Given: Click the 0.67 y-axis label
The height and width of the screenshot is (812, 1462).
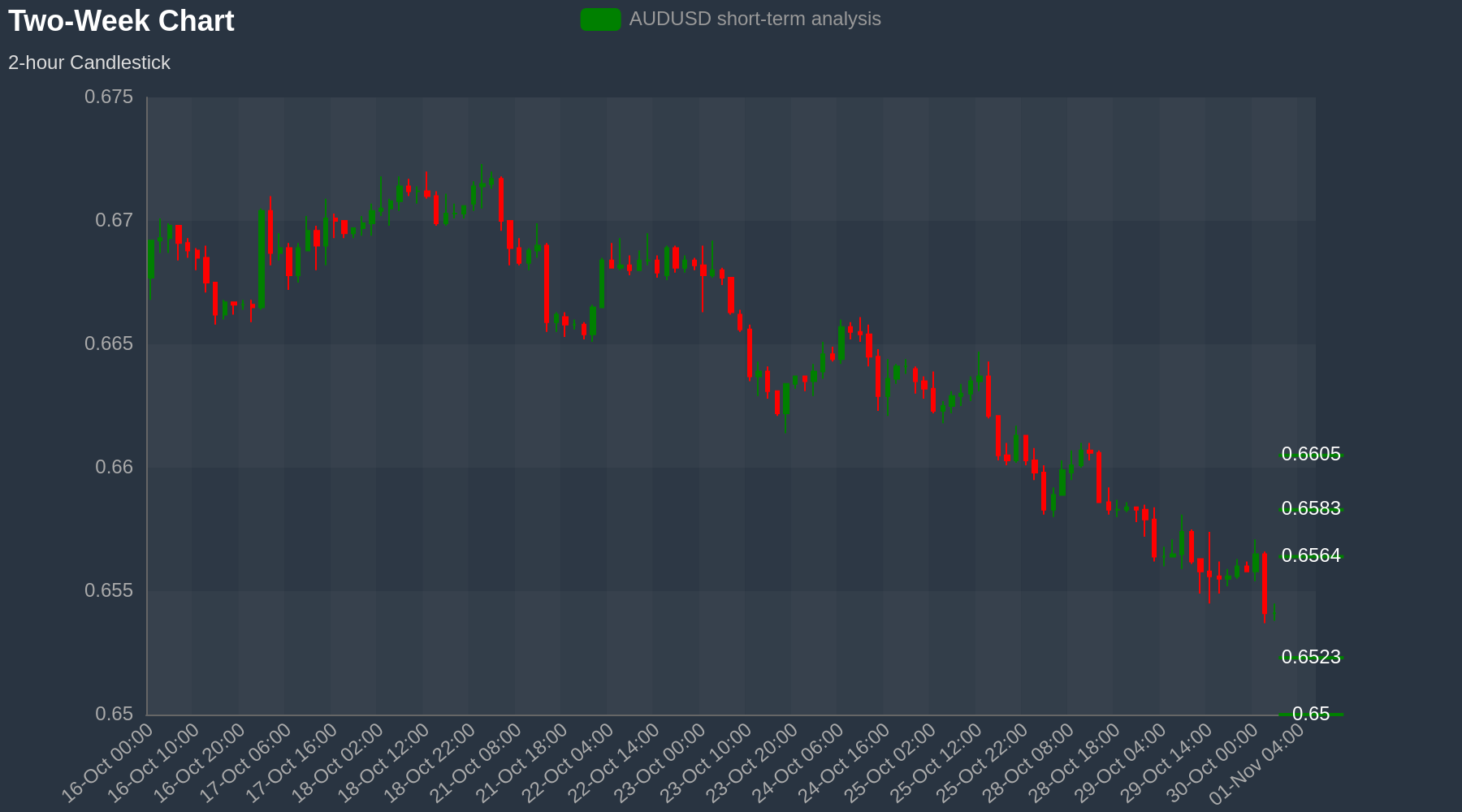Looking at the screenshot, I should click(115, 221).
